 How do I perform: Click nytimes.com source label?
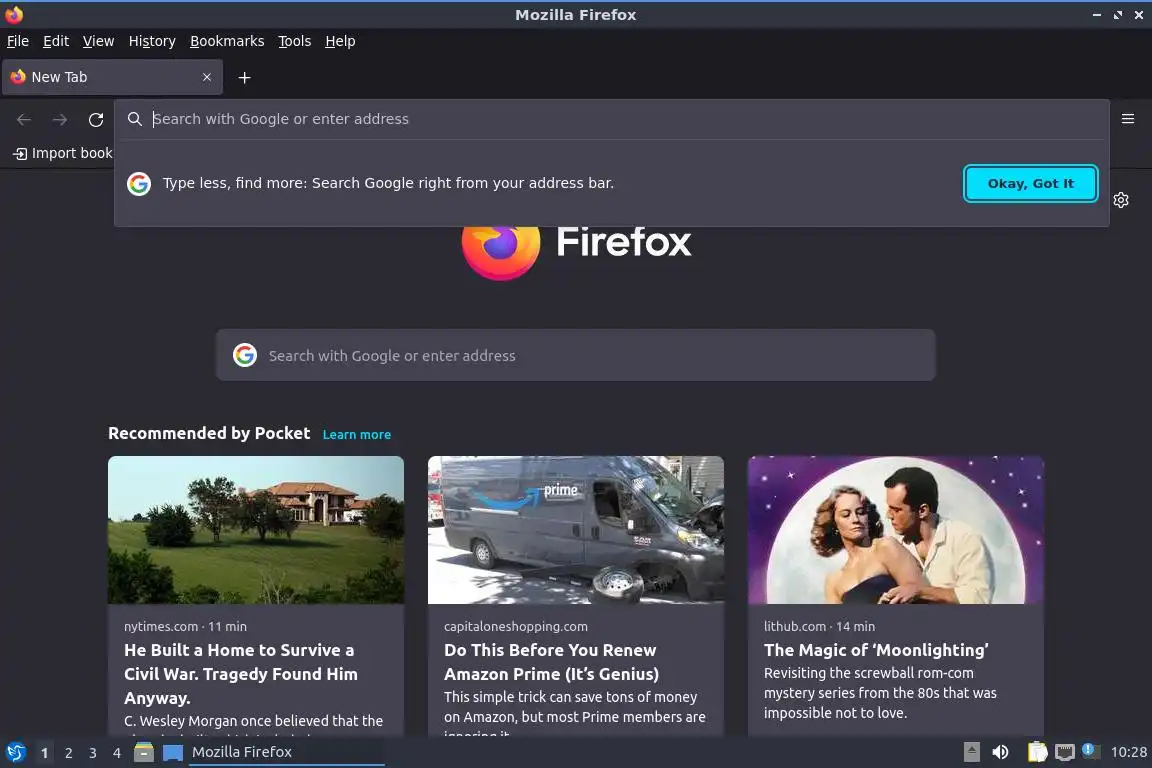coord(161,626)
